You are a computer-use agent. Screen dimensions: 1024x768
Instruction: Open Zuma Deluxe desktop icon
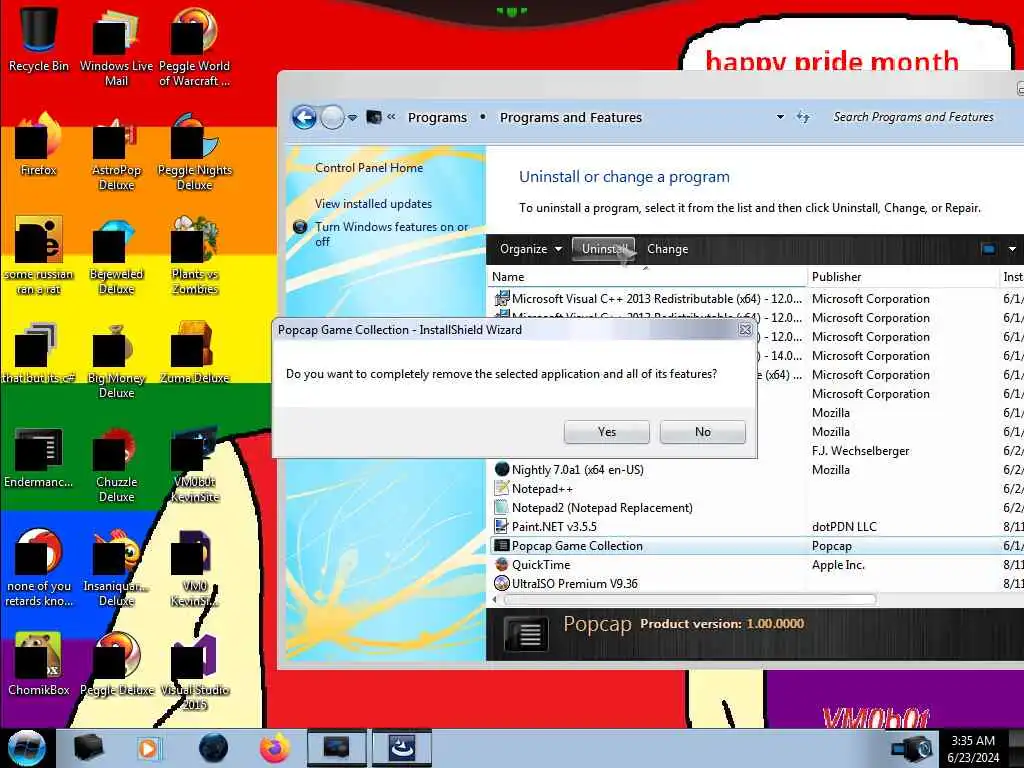point(195,353)
